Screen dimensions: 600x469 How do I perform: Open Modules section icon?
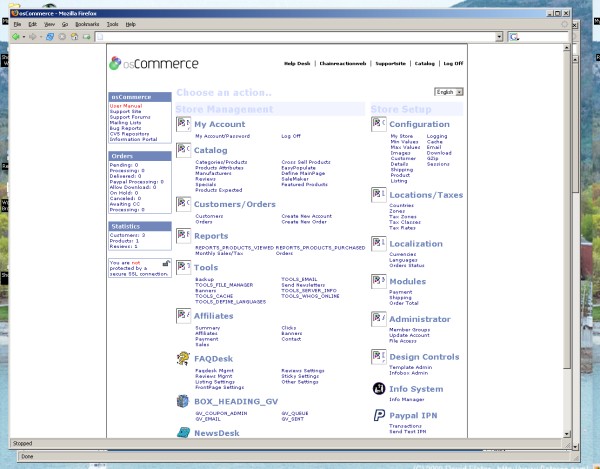pyautogui.click(x=378, y=281)
